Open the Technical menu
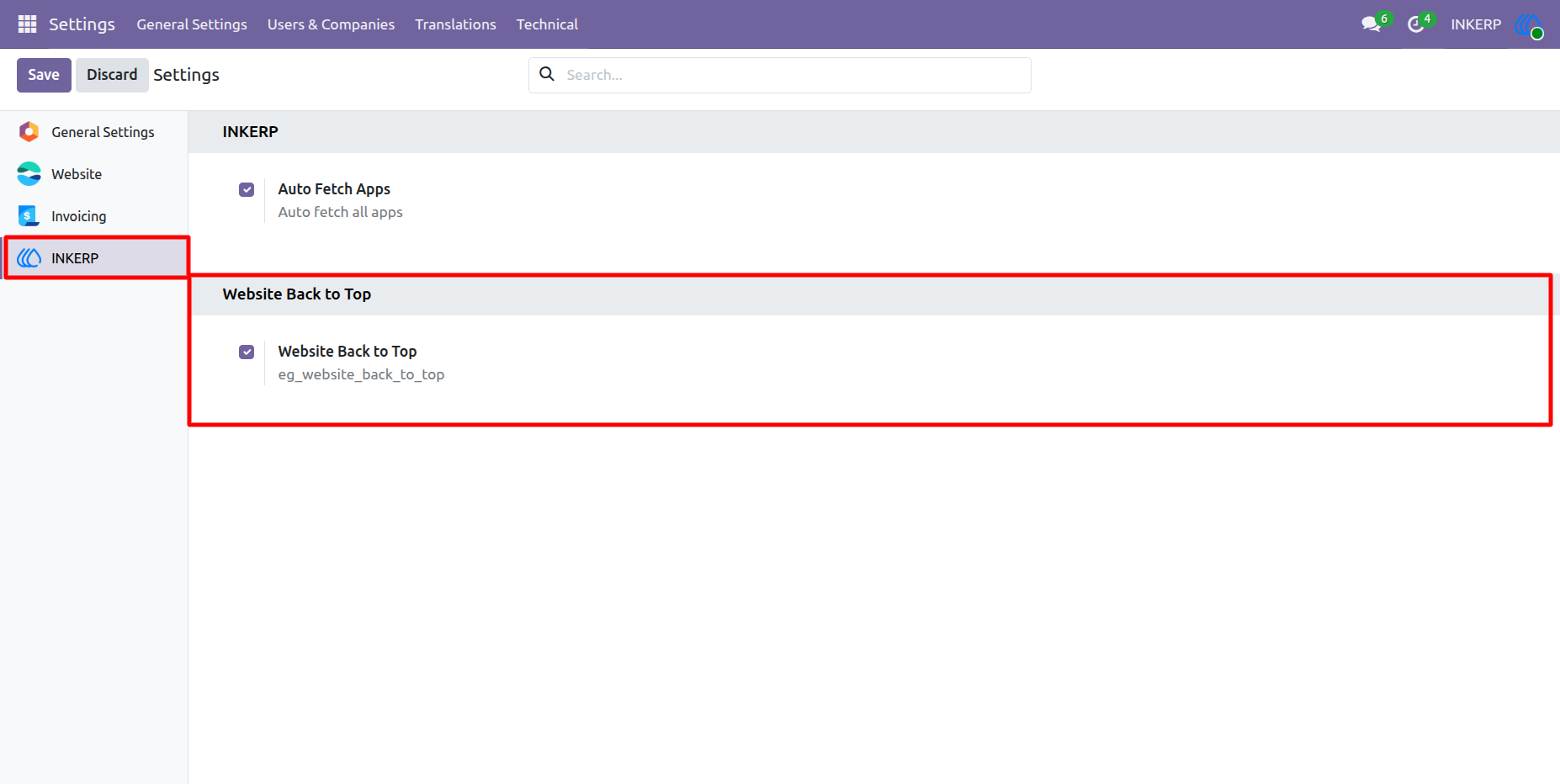The width and height of the screenshot is (1560, 784). (x=547, y=24)
